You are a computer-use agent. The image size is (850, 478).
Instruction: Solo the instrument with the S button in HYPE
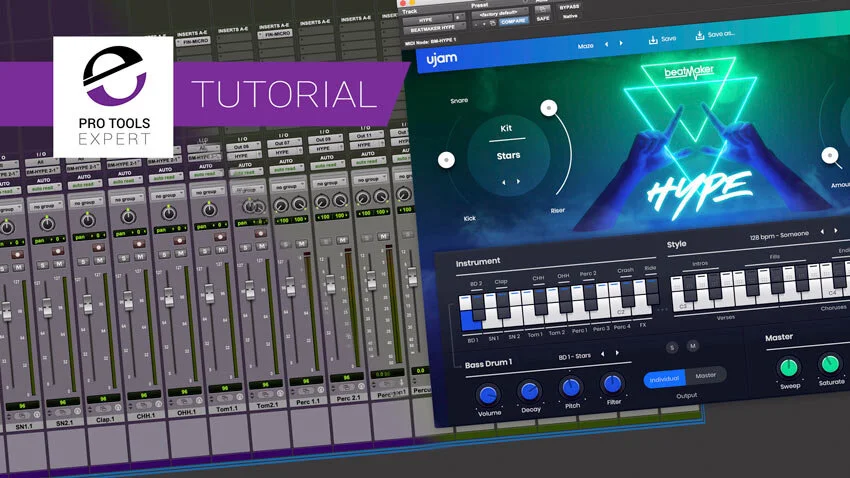(x=672, y=347)
